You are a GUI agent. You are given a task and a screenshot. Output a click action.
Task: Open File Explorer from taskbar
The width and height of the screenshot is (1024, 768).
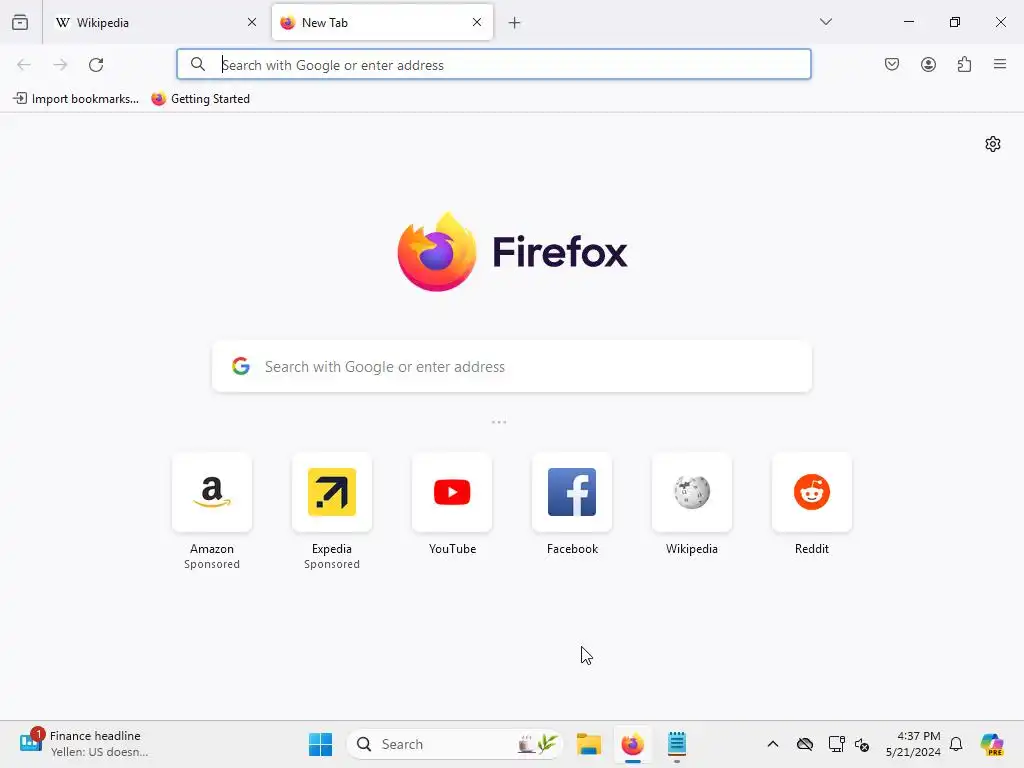(x=588, y=744)
